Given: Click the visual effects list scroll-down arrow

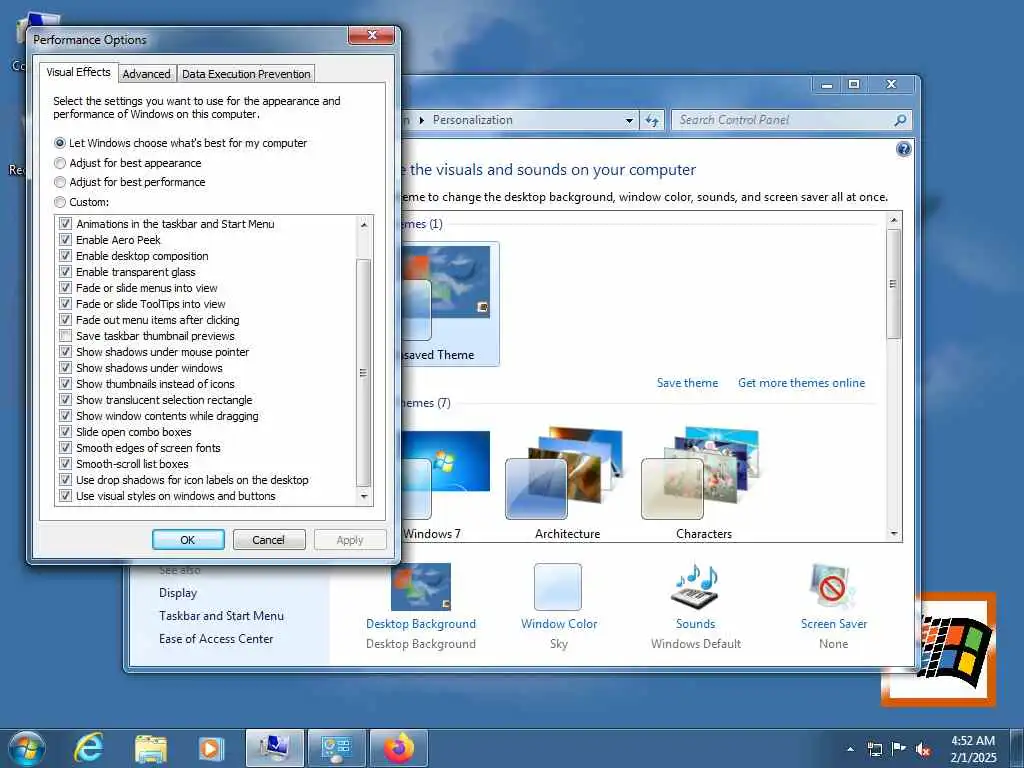Looking at the screenshot, I should (364, 497).
